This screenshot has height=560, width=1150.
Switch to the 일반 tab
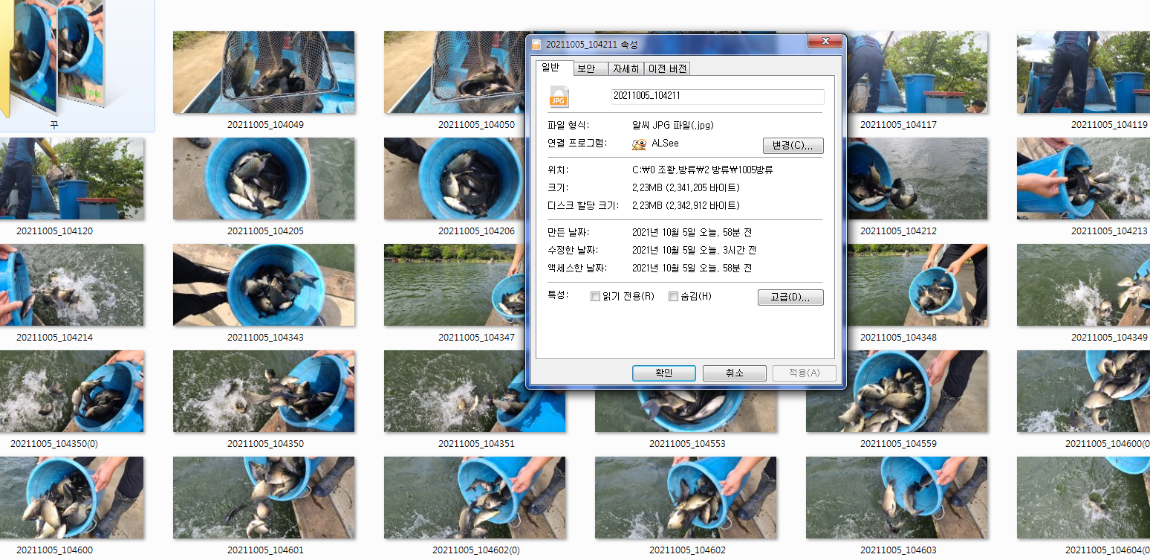[x=550, y=67]
